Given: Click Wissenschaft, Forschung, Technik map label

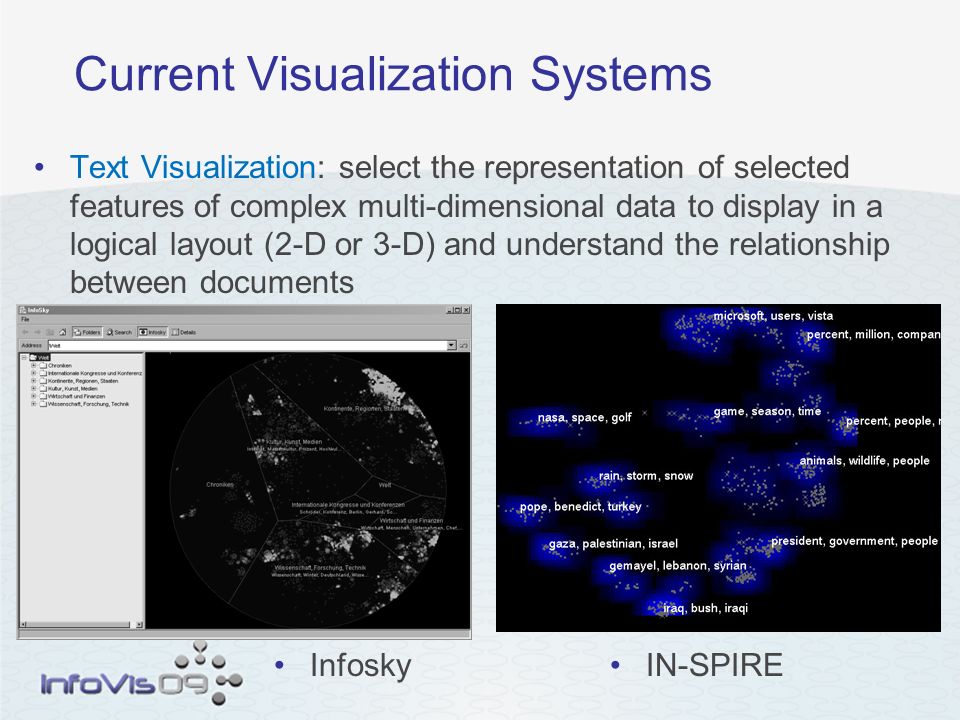Looking at the screenshot, I should pos(320,568).
